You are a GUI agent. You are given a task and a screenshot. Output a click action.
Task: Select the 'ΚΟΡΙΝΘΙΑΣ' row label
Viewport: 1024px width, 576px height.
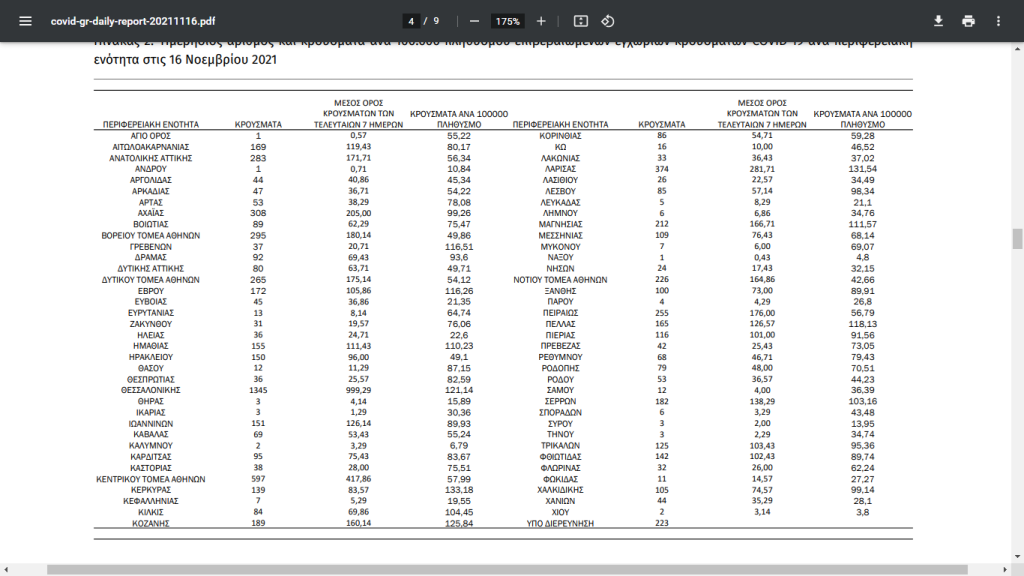point(560,136)
